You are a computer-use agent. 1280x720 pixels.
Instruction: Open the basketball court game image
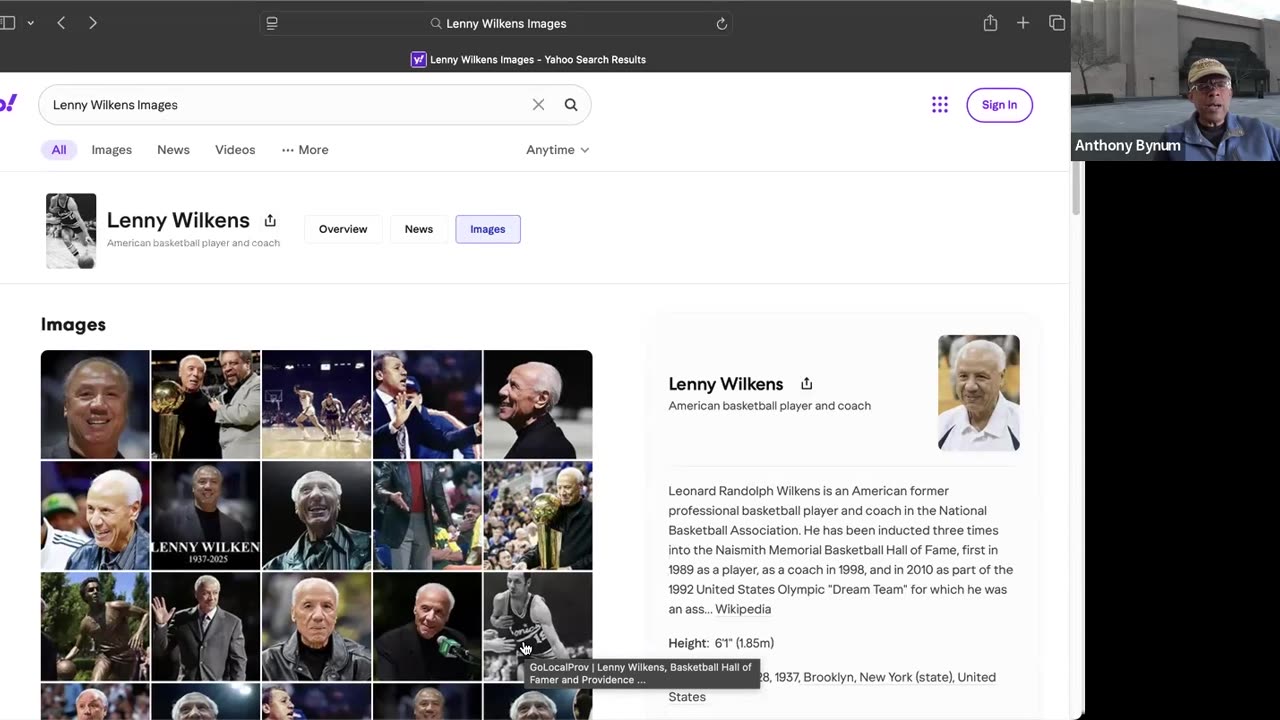316,404
